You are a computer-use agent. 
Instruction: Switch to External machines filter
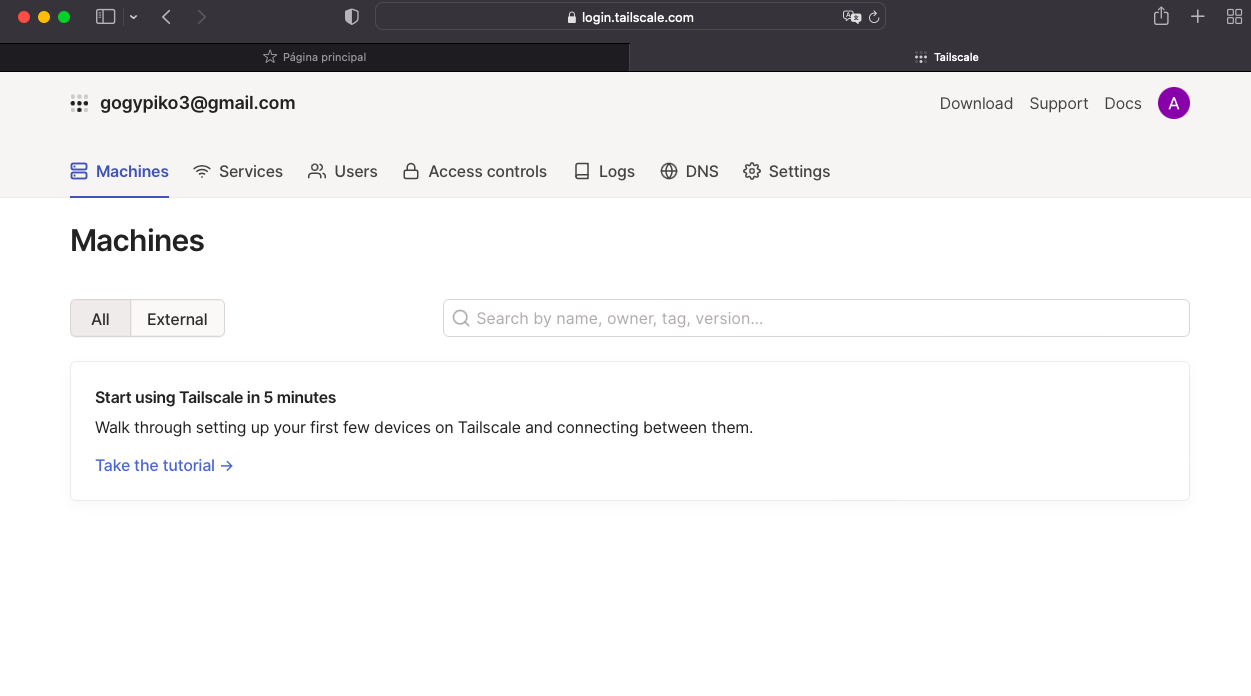pyautogui.click(x=177, y=319)
